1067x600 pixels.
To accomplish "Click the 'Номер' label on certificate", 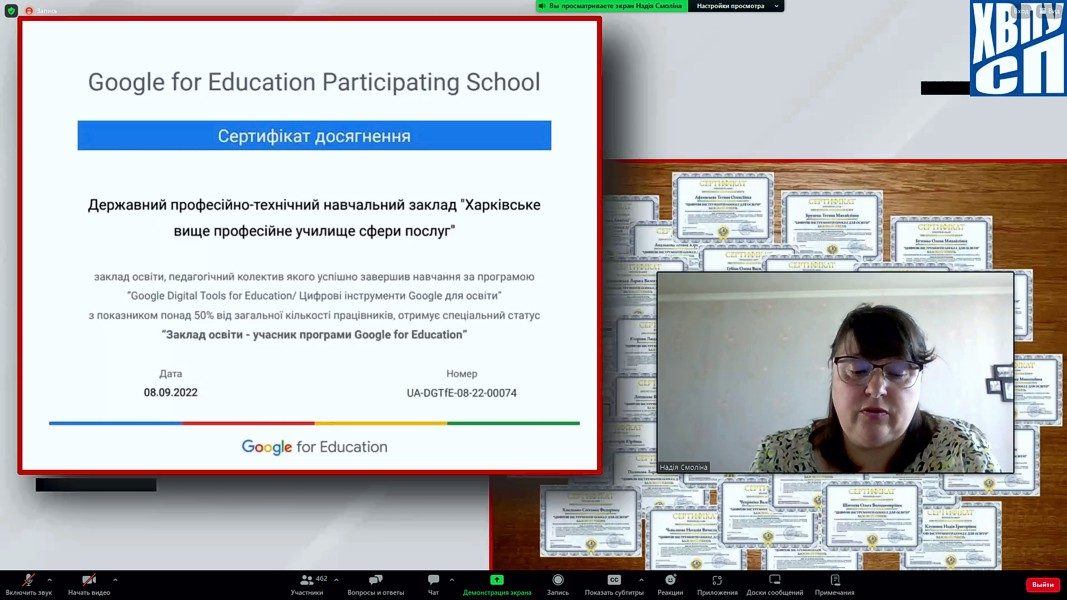I will [x=461, y=373].
